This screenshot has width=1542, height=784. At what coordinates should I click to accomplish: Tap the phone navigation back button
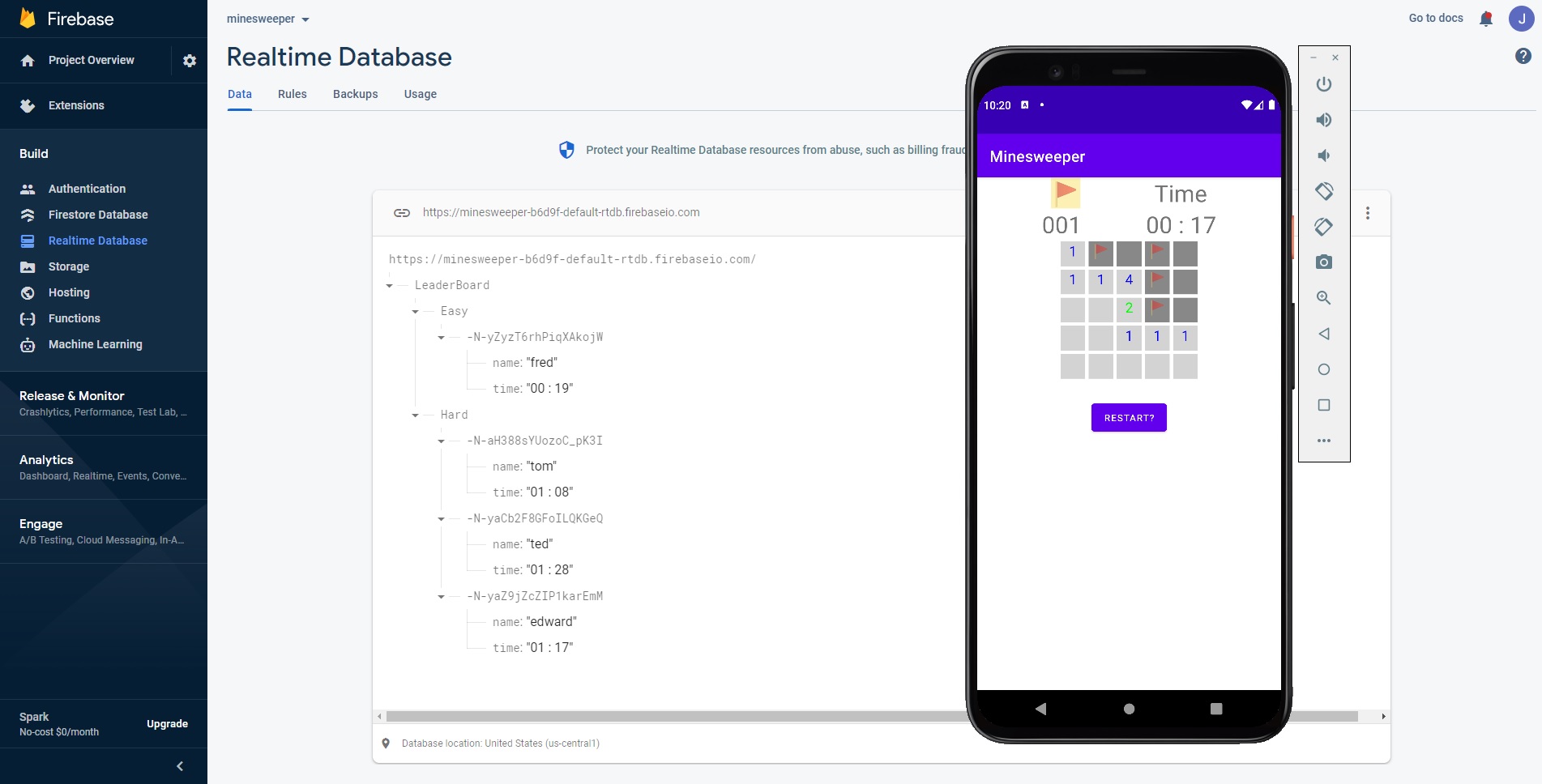click(1041, 709)
